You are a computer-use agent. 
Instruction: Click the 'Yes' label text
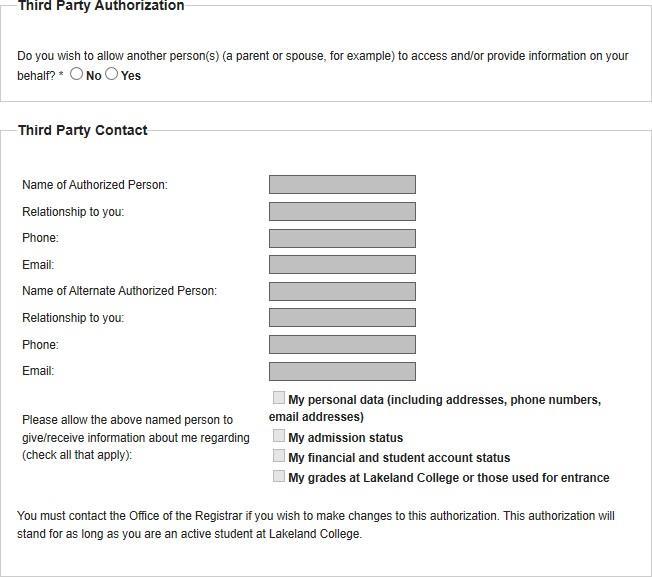131,76
